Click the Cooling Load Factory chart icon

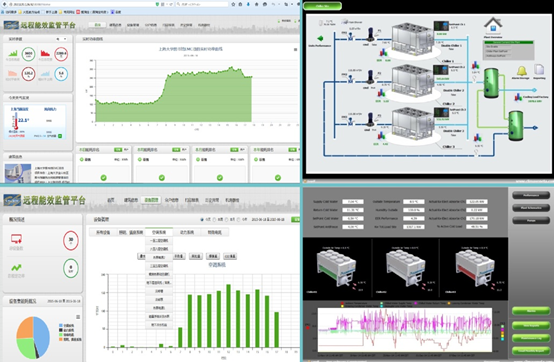[518, 97]
